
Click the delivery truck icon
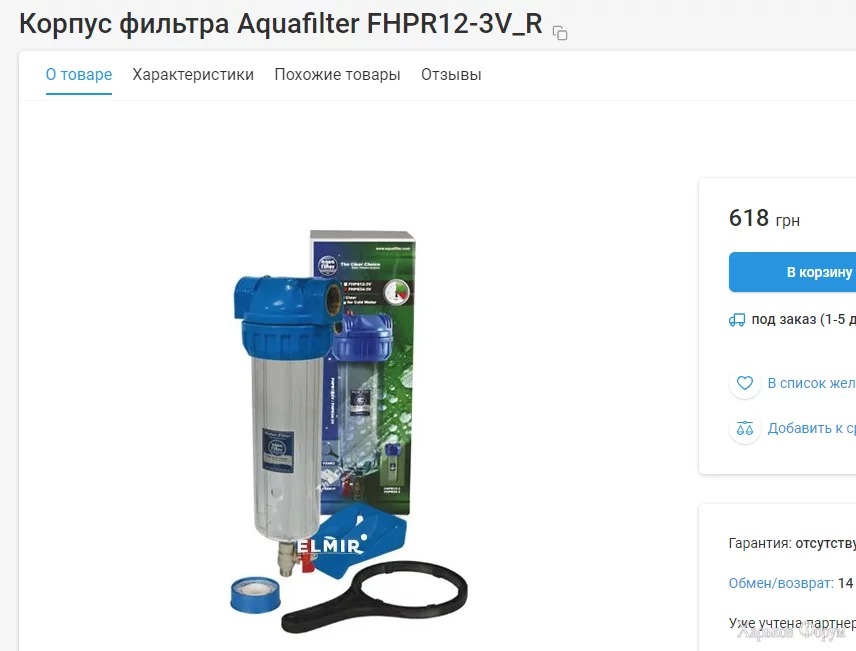pyautogui.click(x=736, y=319)
